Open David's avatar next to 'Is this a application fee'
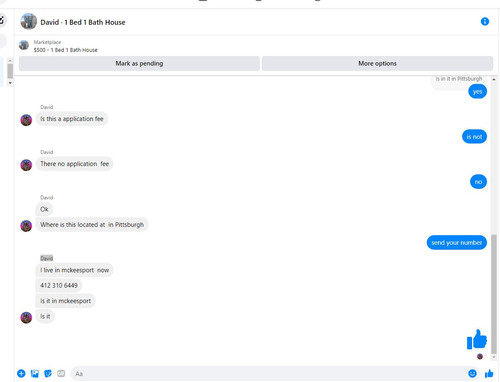Viewport: 500px width, 382px height. click(x=26, y=120)
